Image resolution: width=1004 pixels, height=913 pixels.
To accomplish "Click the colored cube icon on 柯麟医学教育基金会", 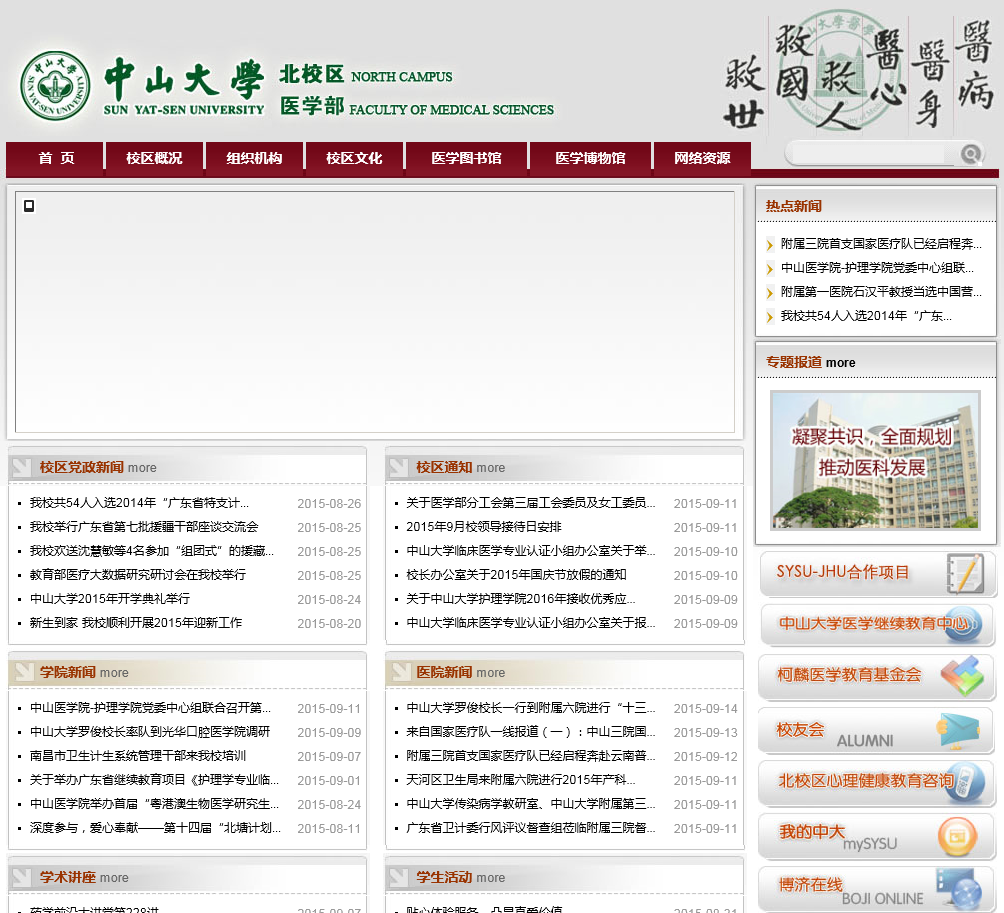I will pyautogui.click(x=962, y=675).
